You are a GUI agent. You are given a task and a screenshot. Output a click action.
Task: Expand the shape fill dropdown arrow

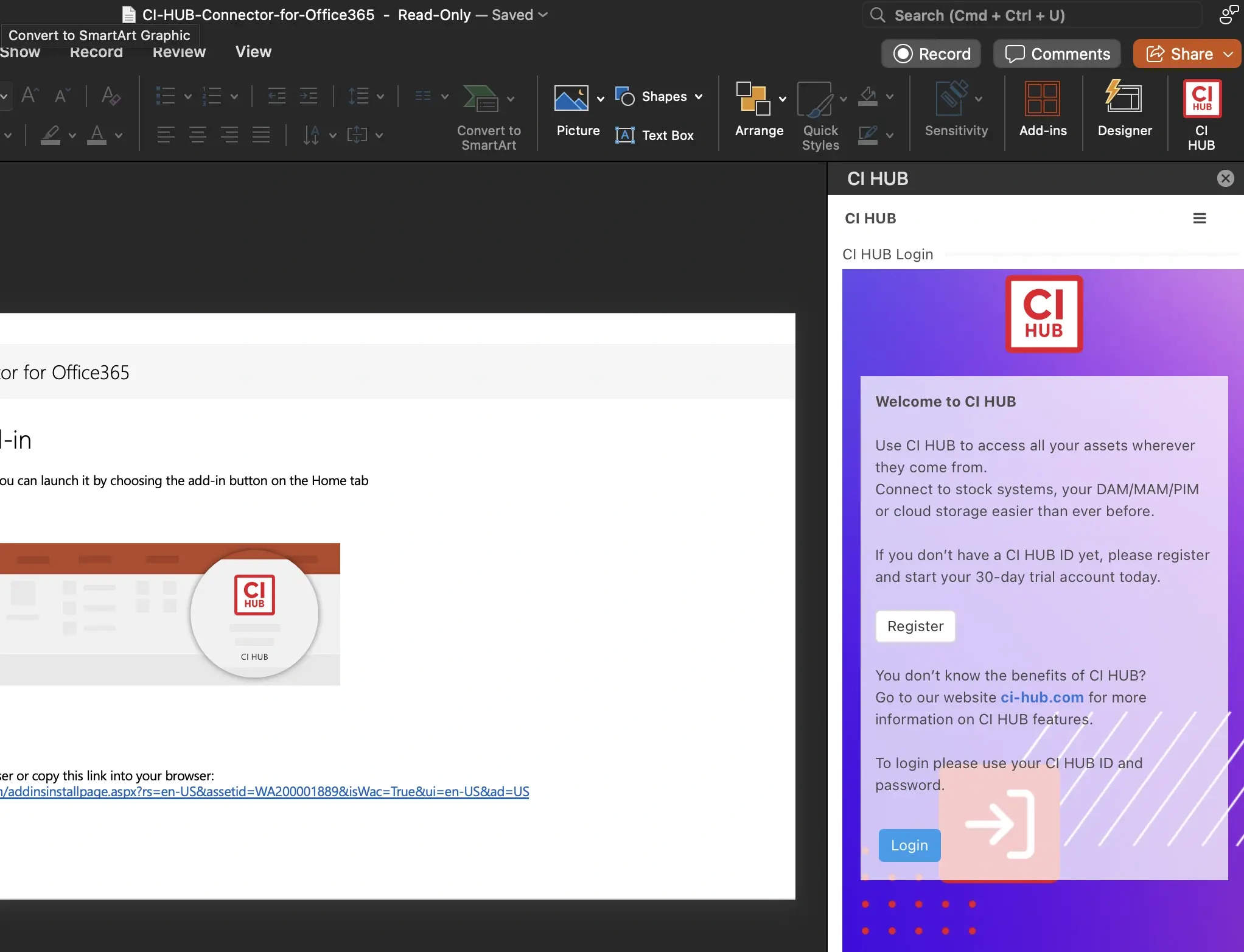pyautogui.click(x=890, y=96)
